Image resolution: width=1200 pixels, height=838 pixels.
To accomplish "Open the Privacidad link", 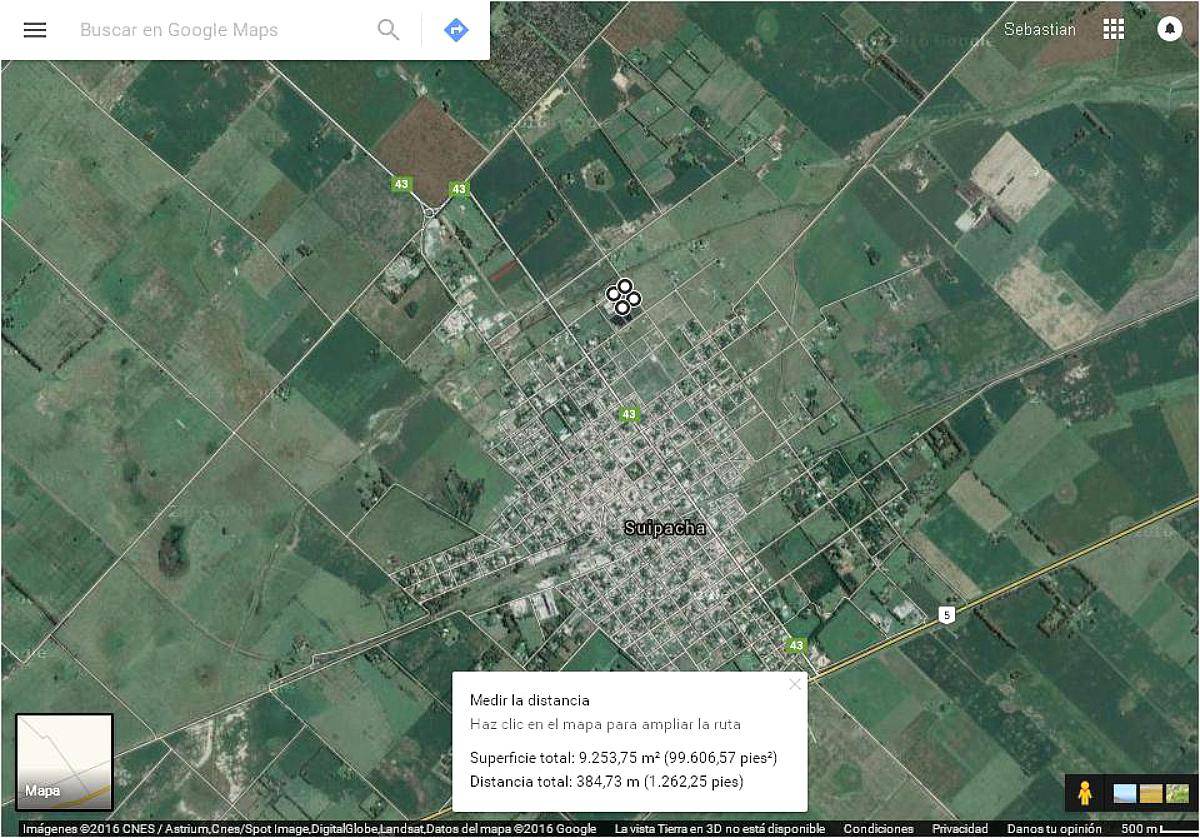I will [x=959, y=829].
